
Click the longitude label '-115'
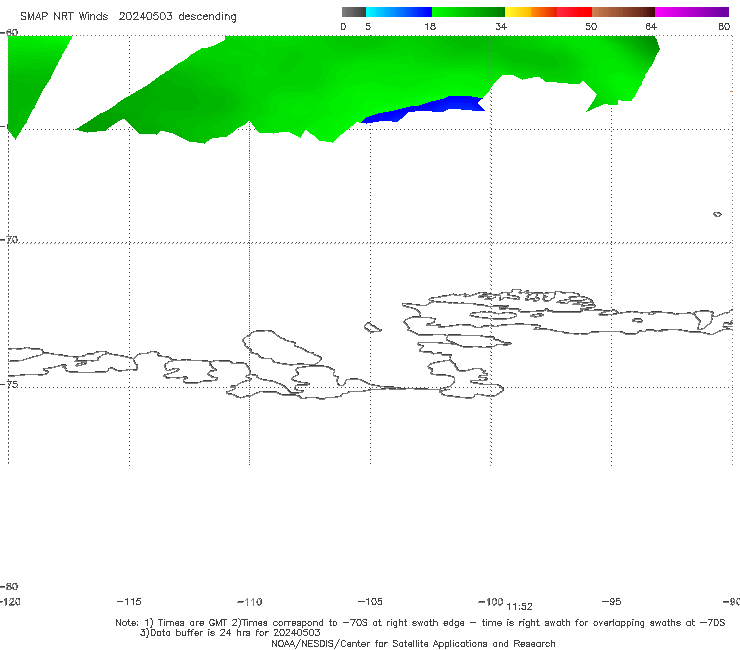[129, 602]
